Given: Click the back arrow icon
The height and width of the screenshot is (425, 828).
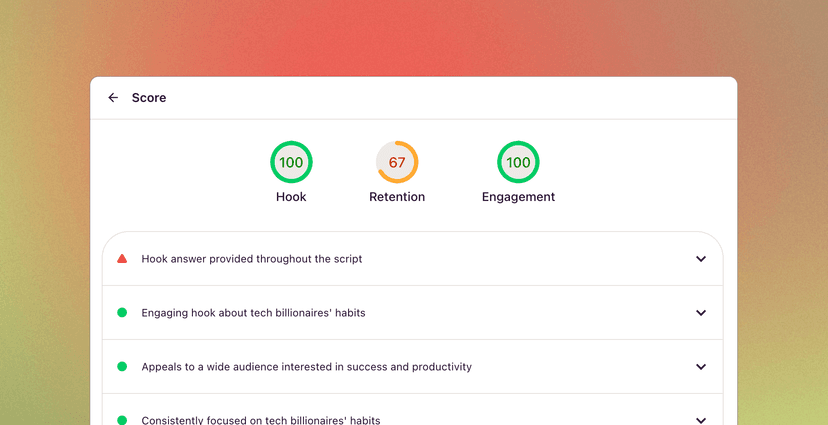Looking at the screenshot, I should (x=113, y=98).
